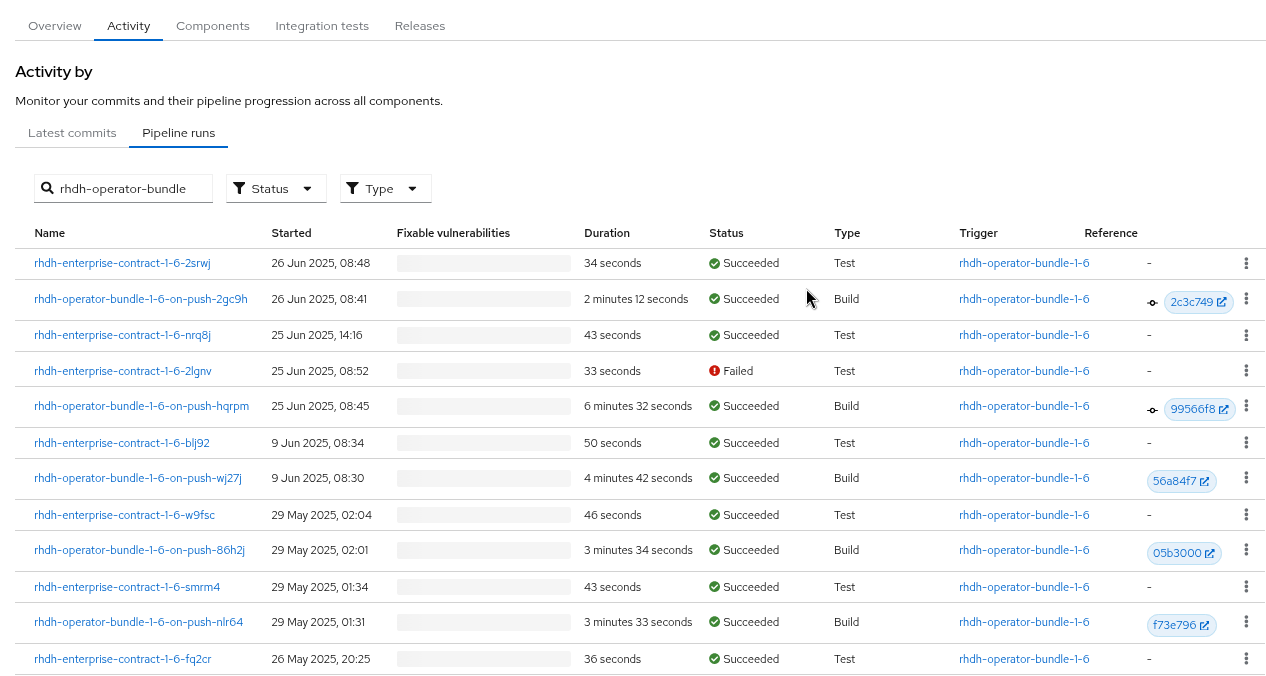
Task: Open kebab menu for the Failed pipeline run
Action: 1246,370
